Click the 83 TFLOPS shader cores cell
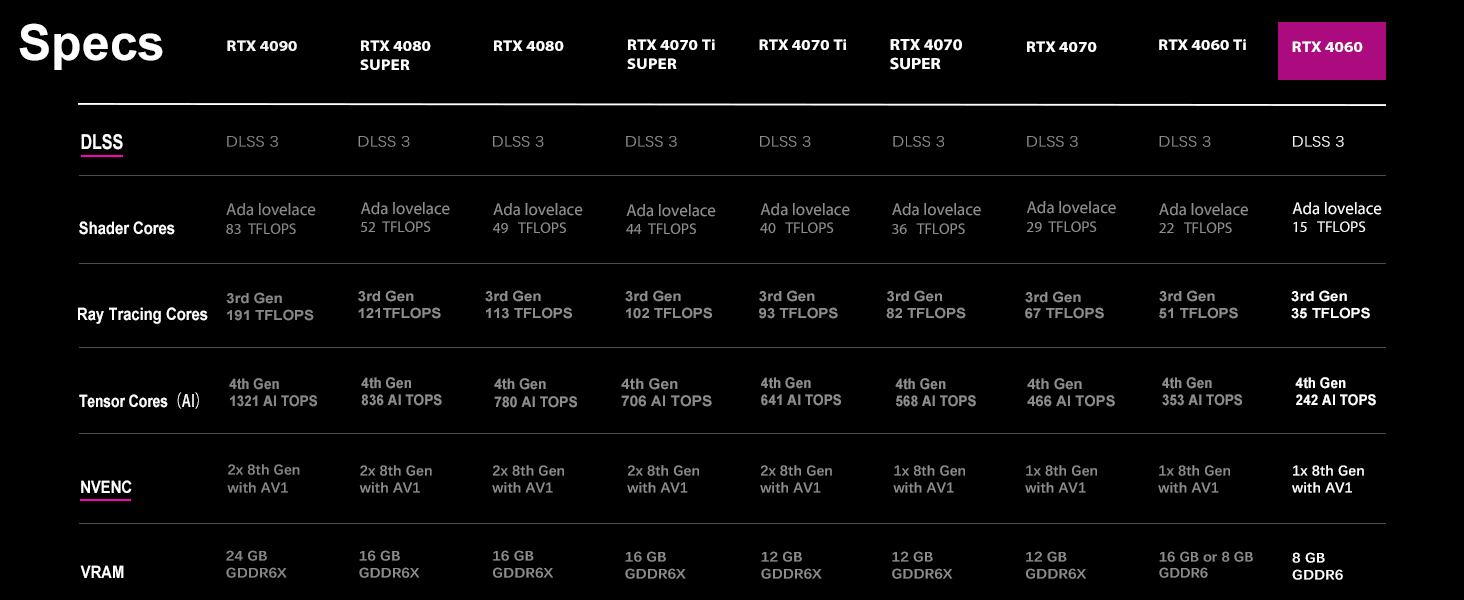The image size is (1464, 600). [263, 229]
